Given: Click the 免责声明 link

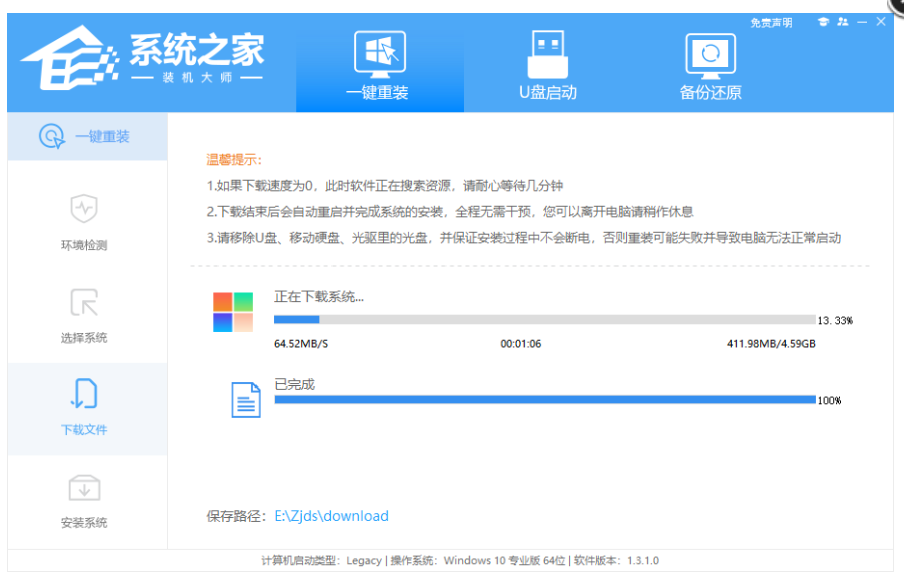Looking at the screenshot, I should (x=771, y=22).
